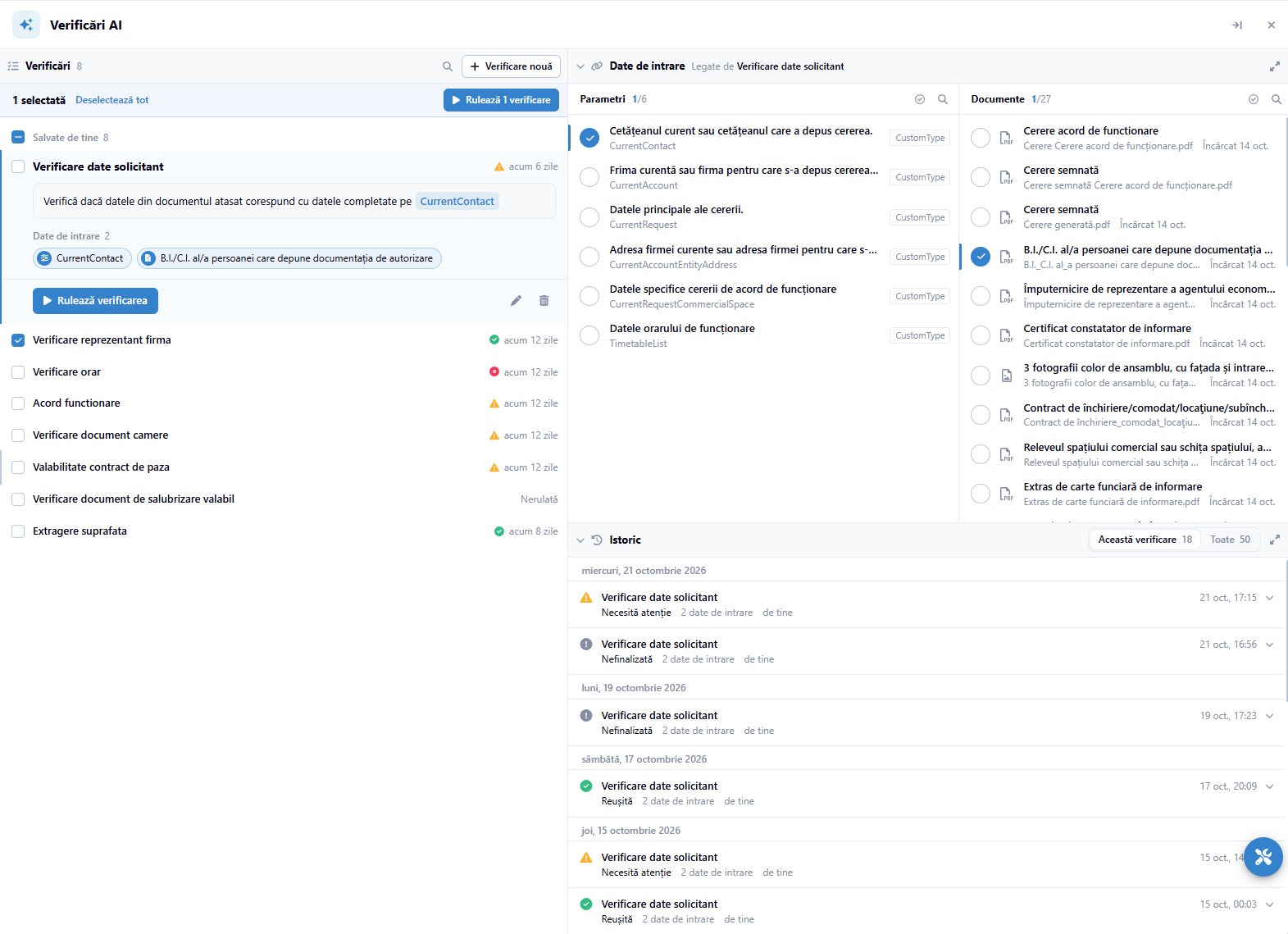Click the search icon in Documente header
The height and width of the screenshot is (934, 1288).
coord(1277,99)
